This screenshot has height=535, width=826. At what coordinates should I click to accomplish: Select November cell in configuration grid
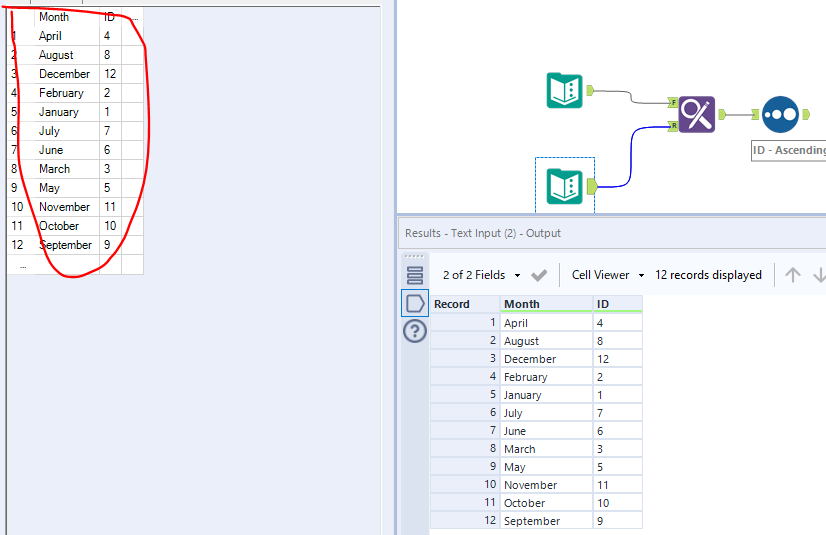67,206
